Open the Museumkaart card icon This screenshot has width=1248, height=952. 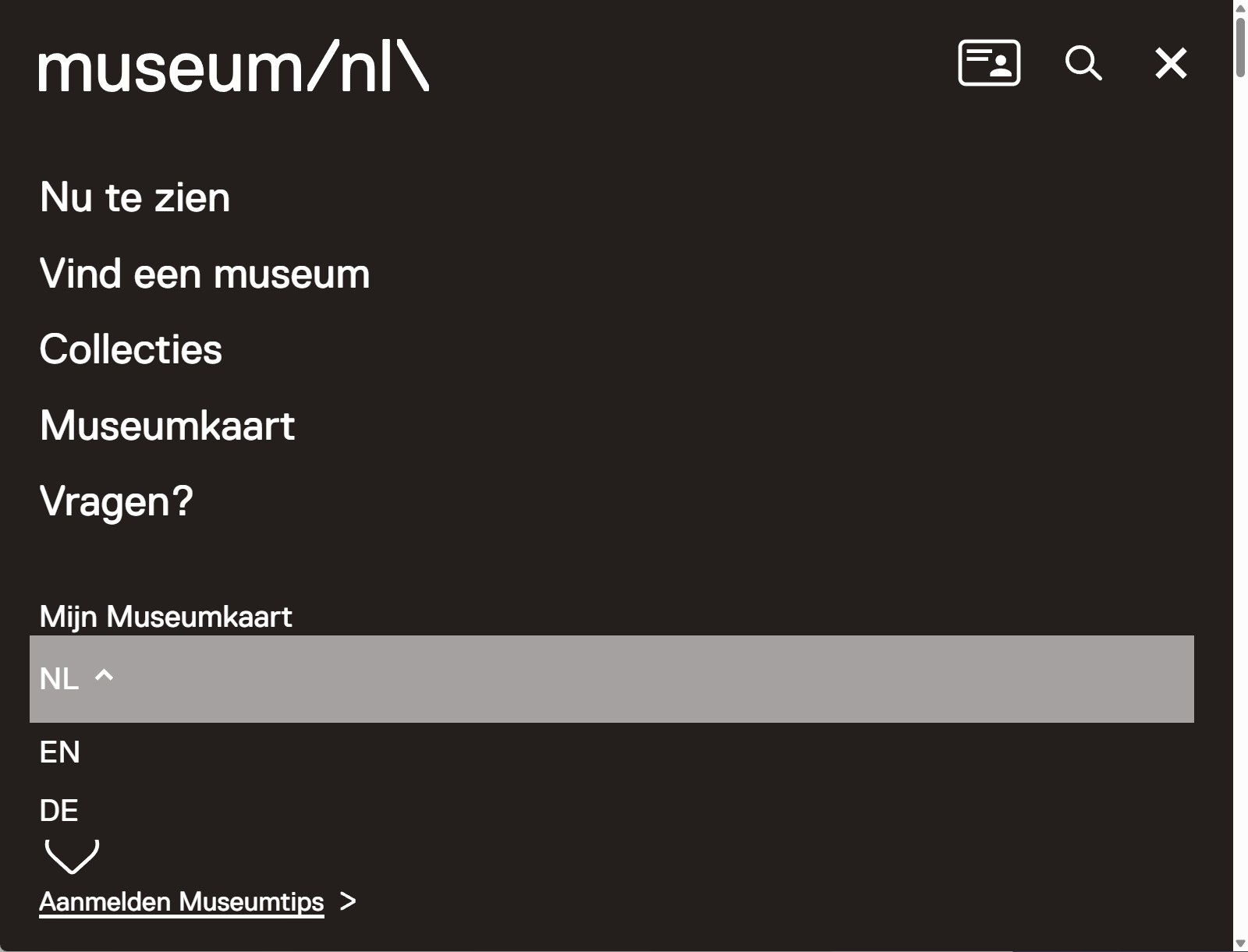point(989,62)
